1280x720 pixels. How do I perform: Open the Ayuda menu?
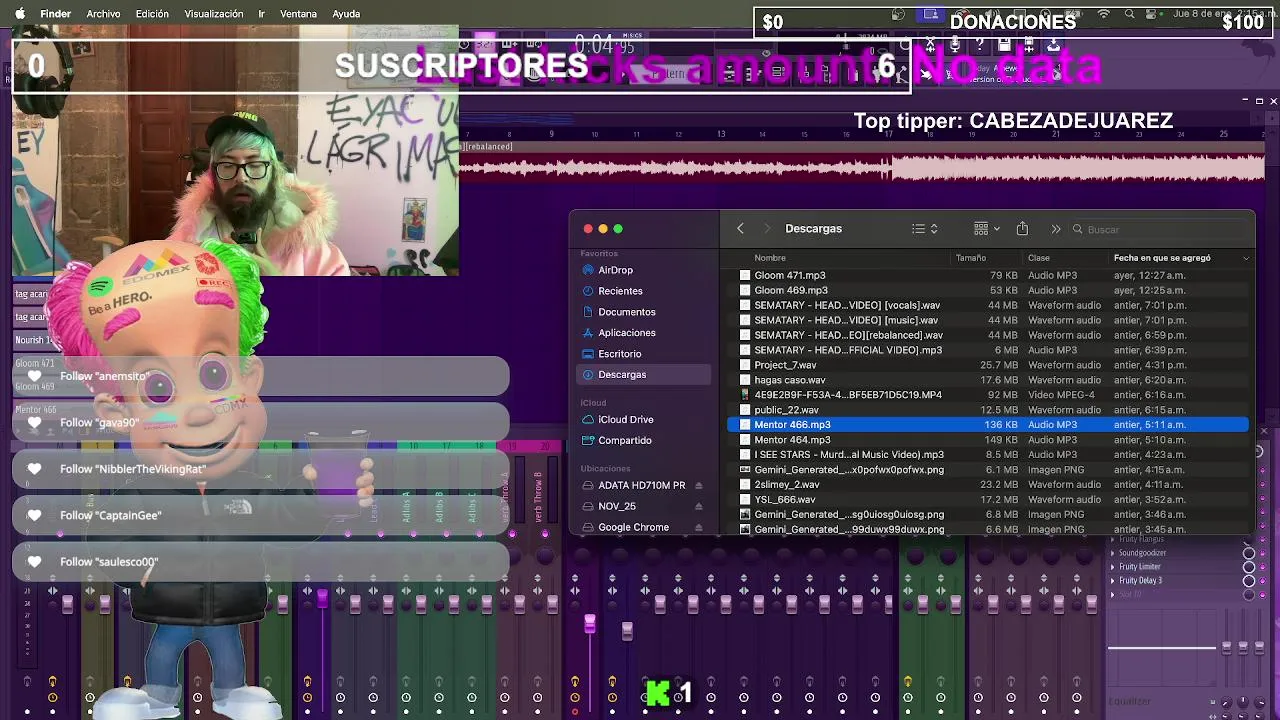pos(346,14)
